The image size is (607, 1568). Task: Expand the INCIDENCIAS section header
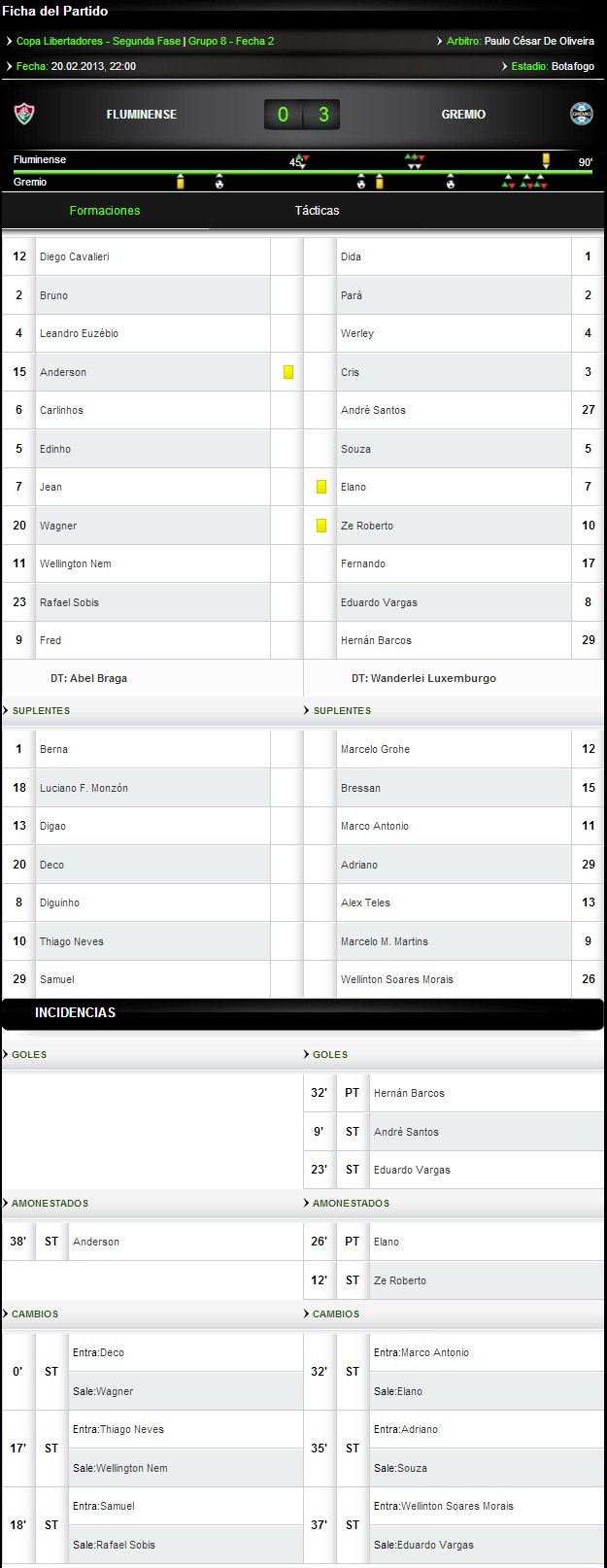(75, 1013)
